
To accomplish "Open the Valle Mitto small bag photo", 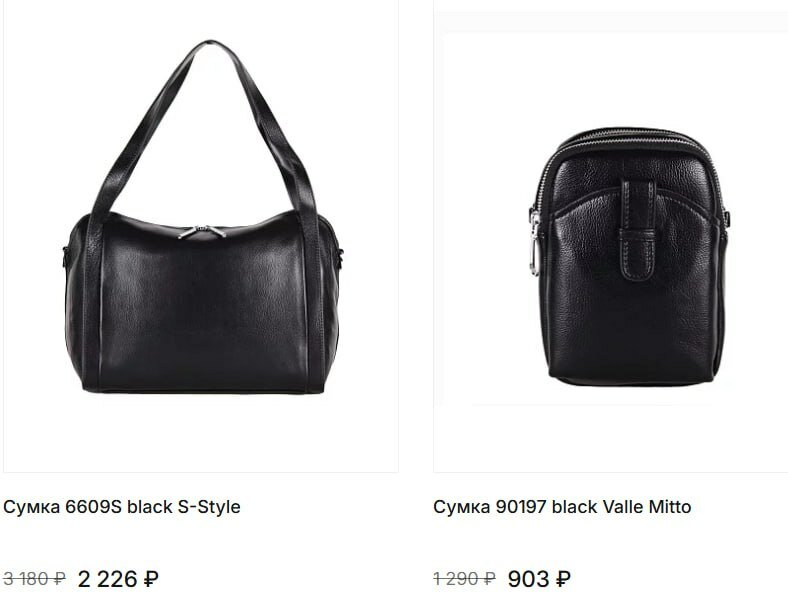I will (610, 236).
